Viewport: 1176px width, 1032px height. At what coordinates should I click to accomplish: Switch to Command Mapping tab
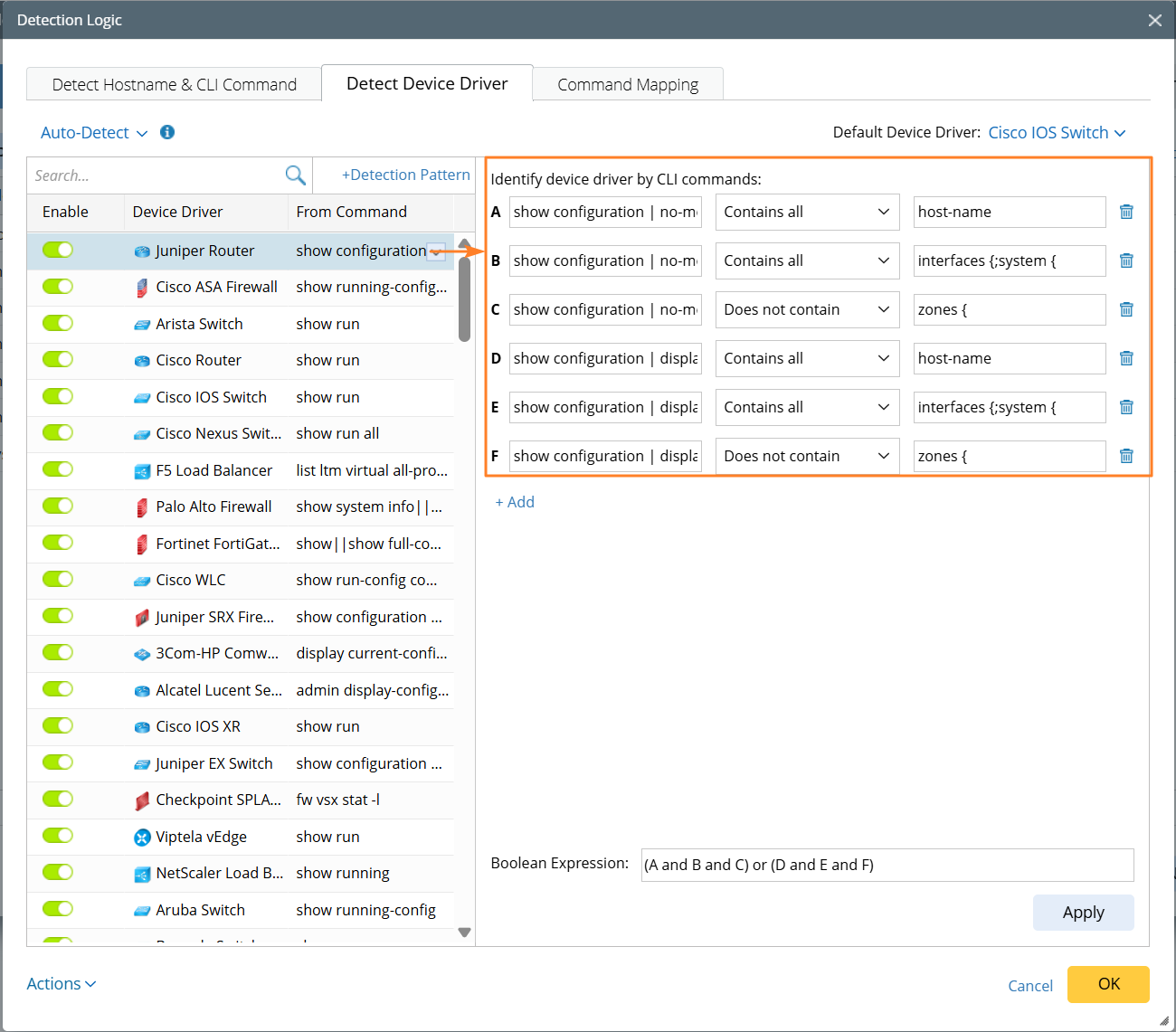tap(628, 85)
